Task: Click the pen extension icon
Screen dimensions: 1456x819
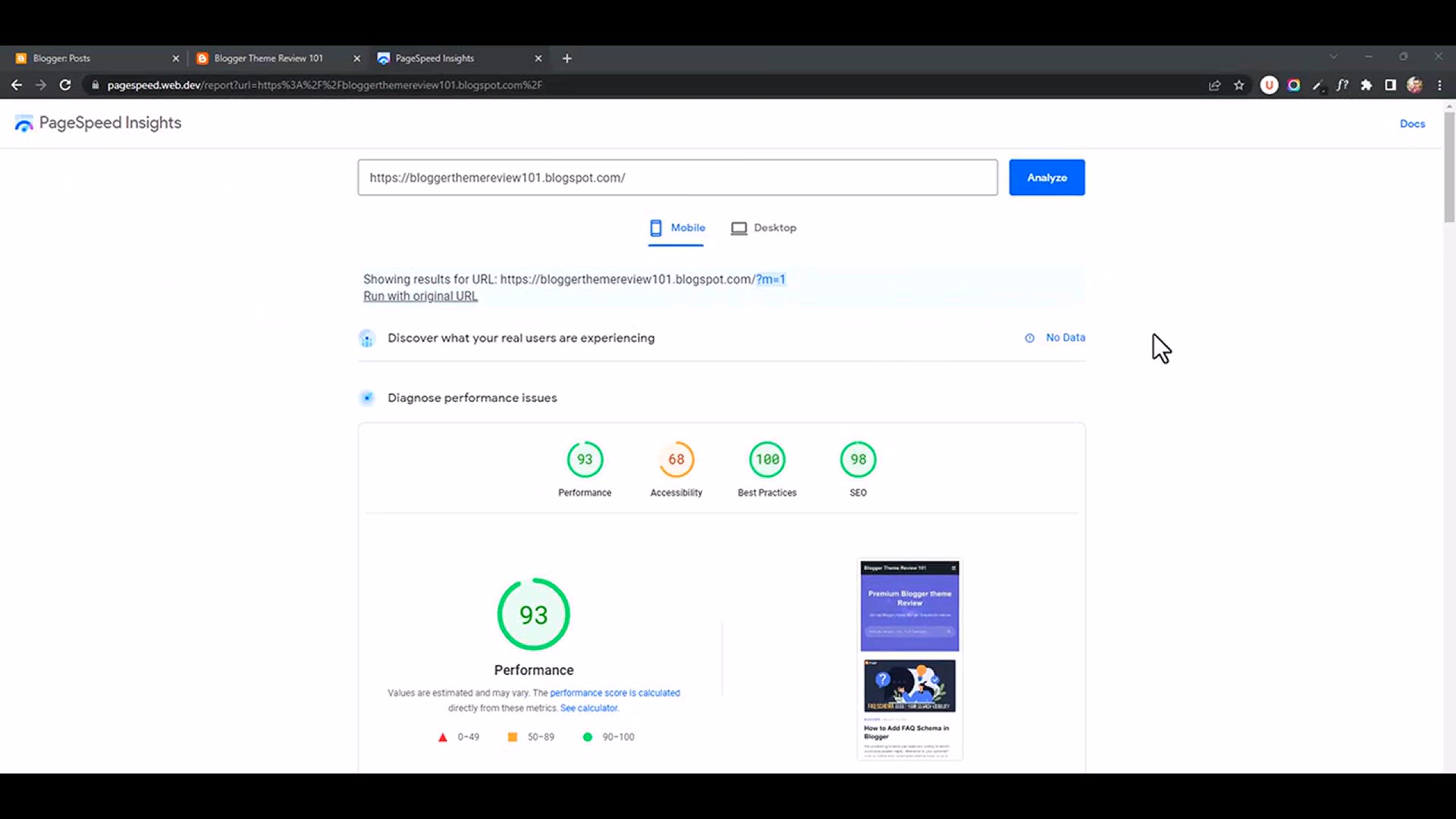Action: [x=1318, y=86]
